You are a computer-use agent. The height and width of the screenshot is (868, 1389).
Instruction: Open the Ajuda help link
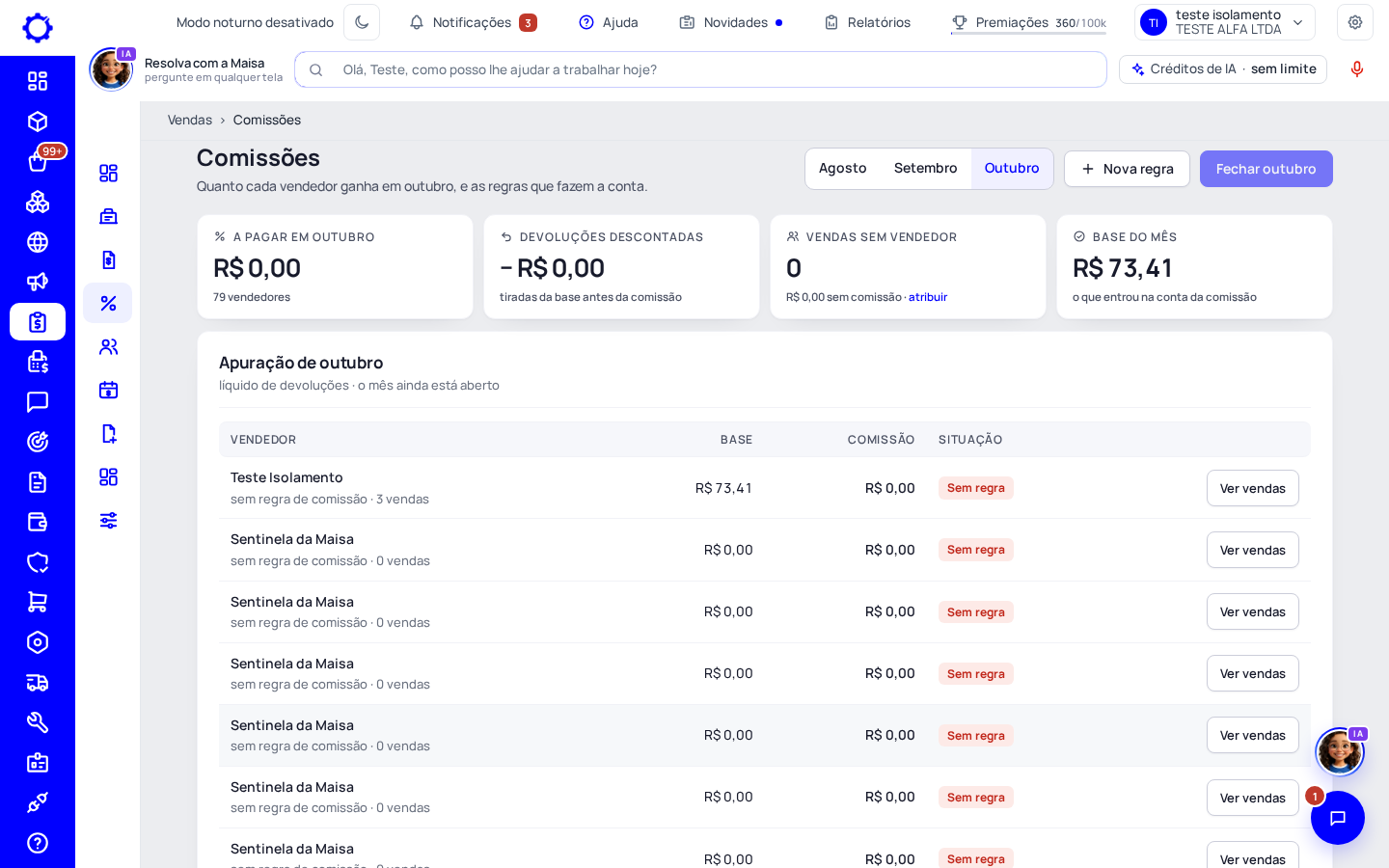click(609, 22)
